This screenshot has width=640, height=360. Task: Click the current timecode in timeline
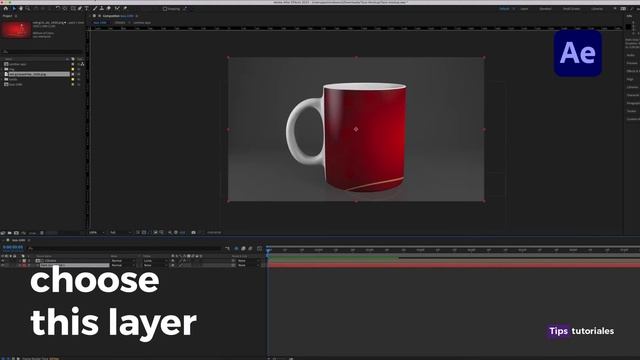tap(13, 247)
